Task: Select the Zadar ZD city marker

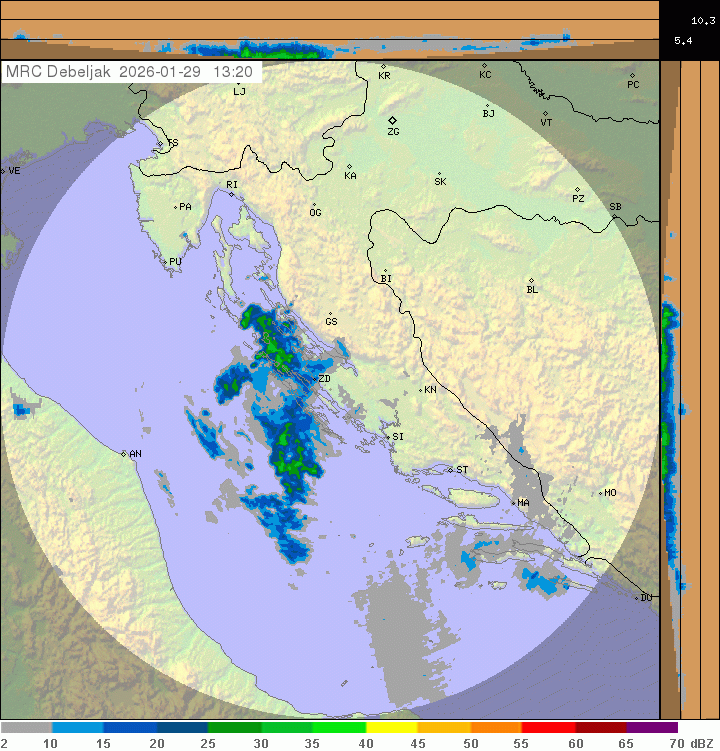Action: [x=314, y=379]
